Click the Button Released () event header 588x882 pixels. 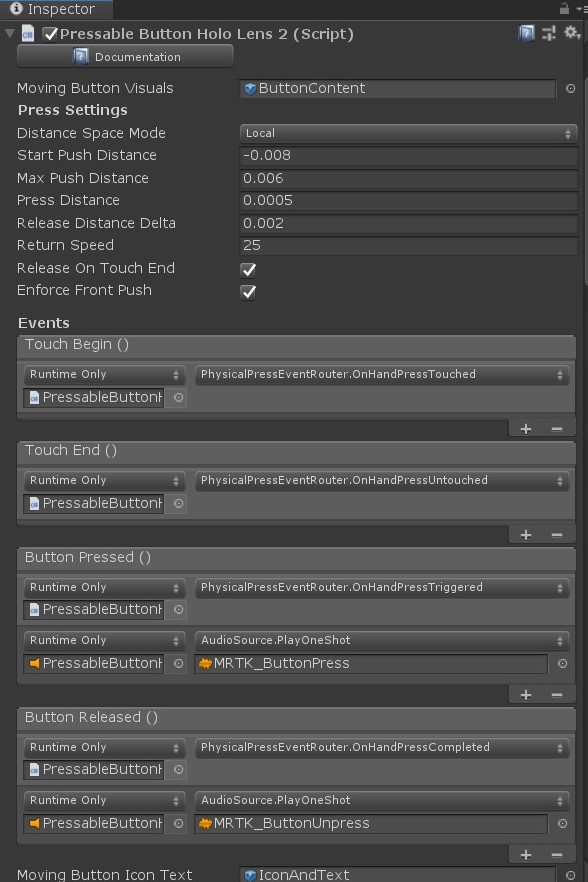click(296, 718)
